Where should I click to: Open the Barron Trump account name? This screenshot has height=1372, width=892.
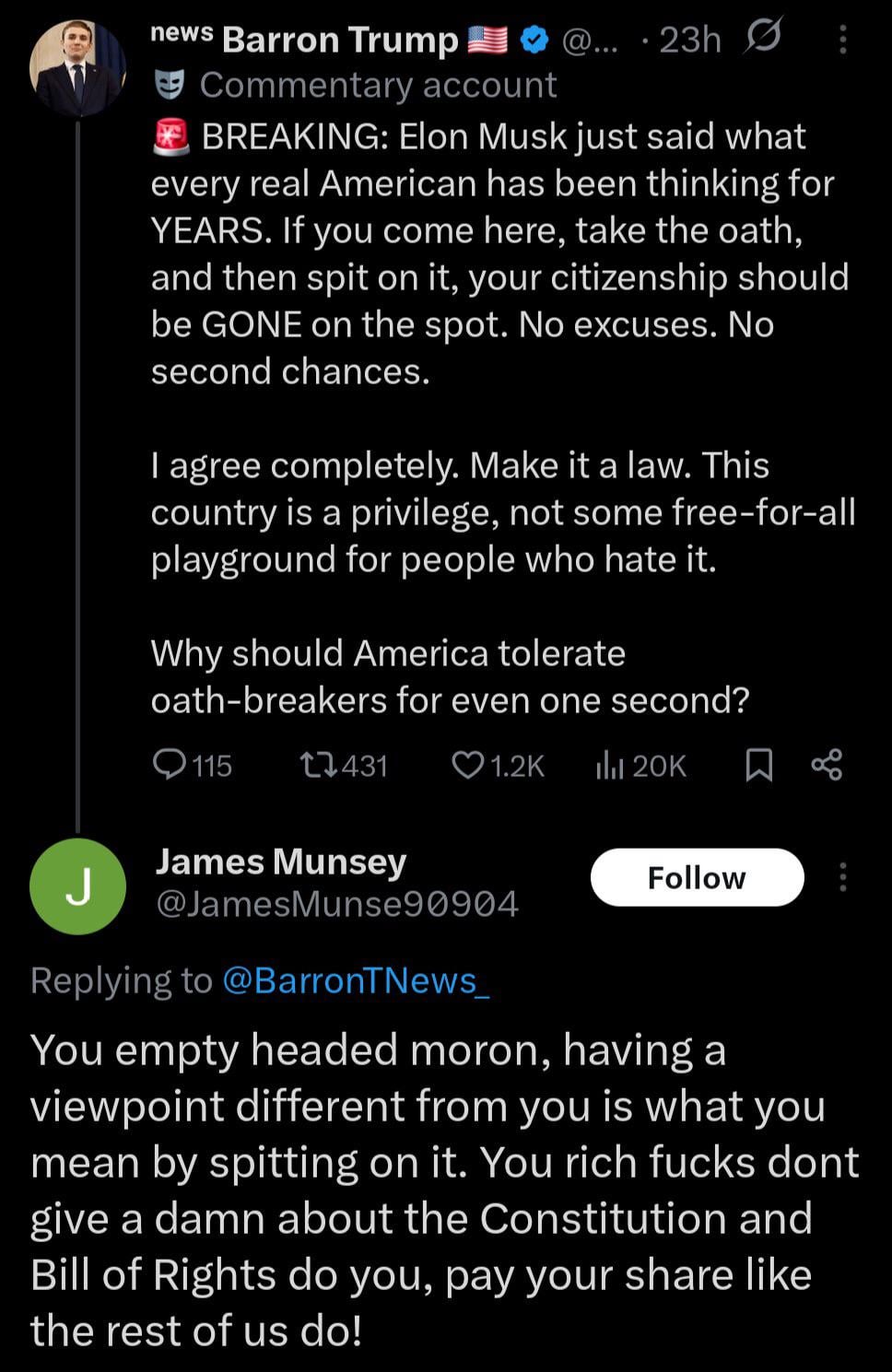[x=339, y=40]
